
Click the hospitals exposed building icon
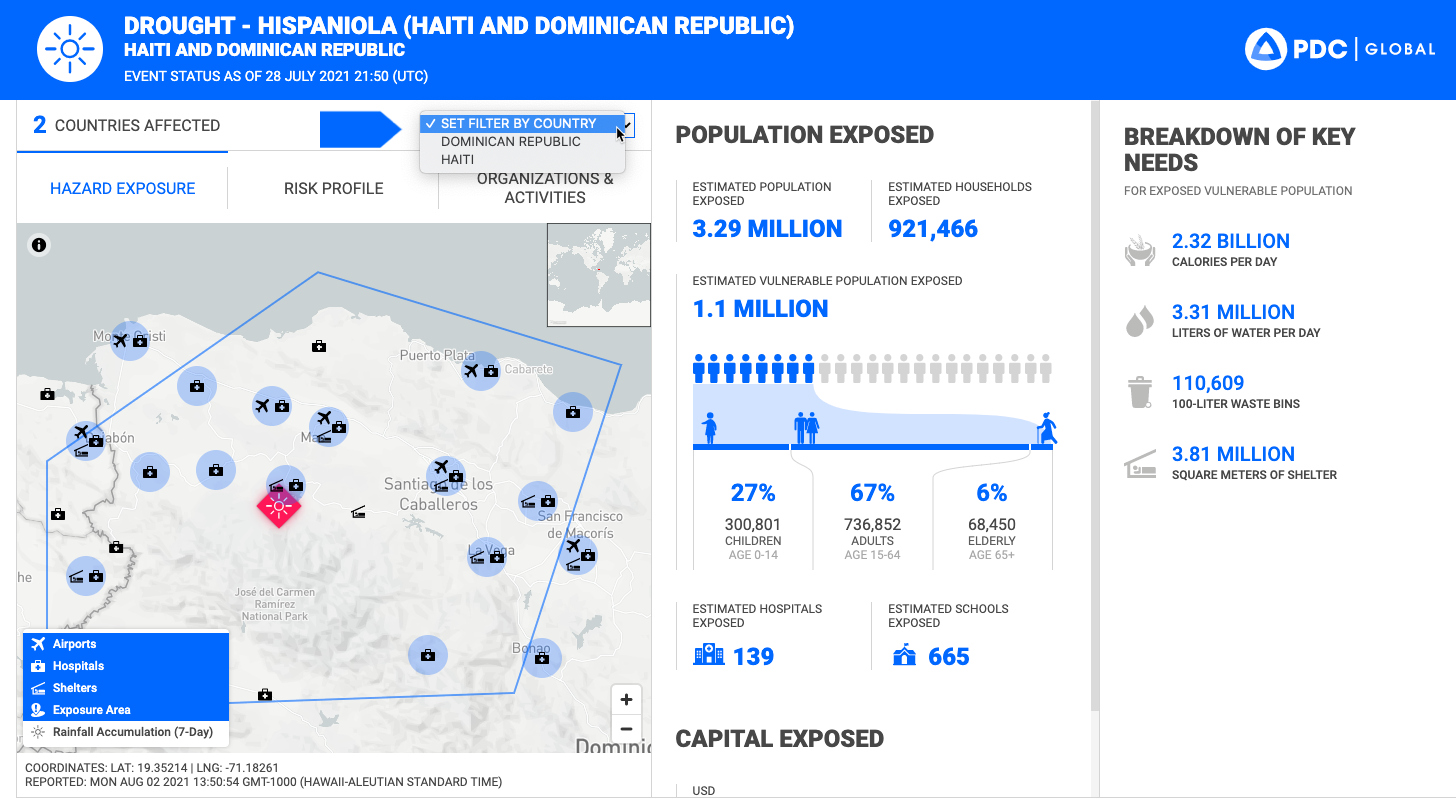[x=709, y=655]
